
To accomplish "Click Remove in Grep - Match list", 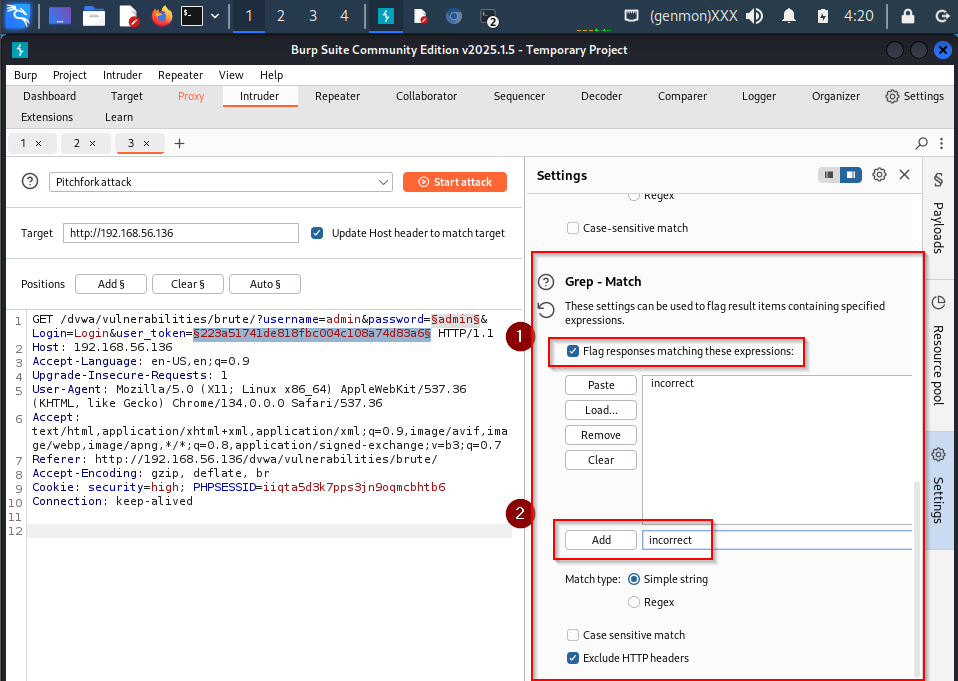I will tap(601, 435).
